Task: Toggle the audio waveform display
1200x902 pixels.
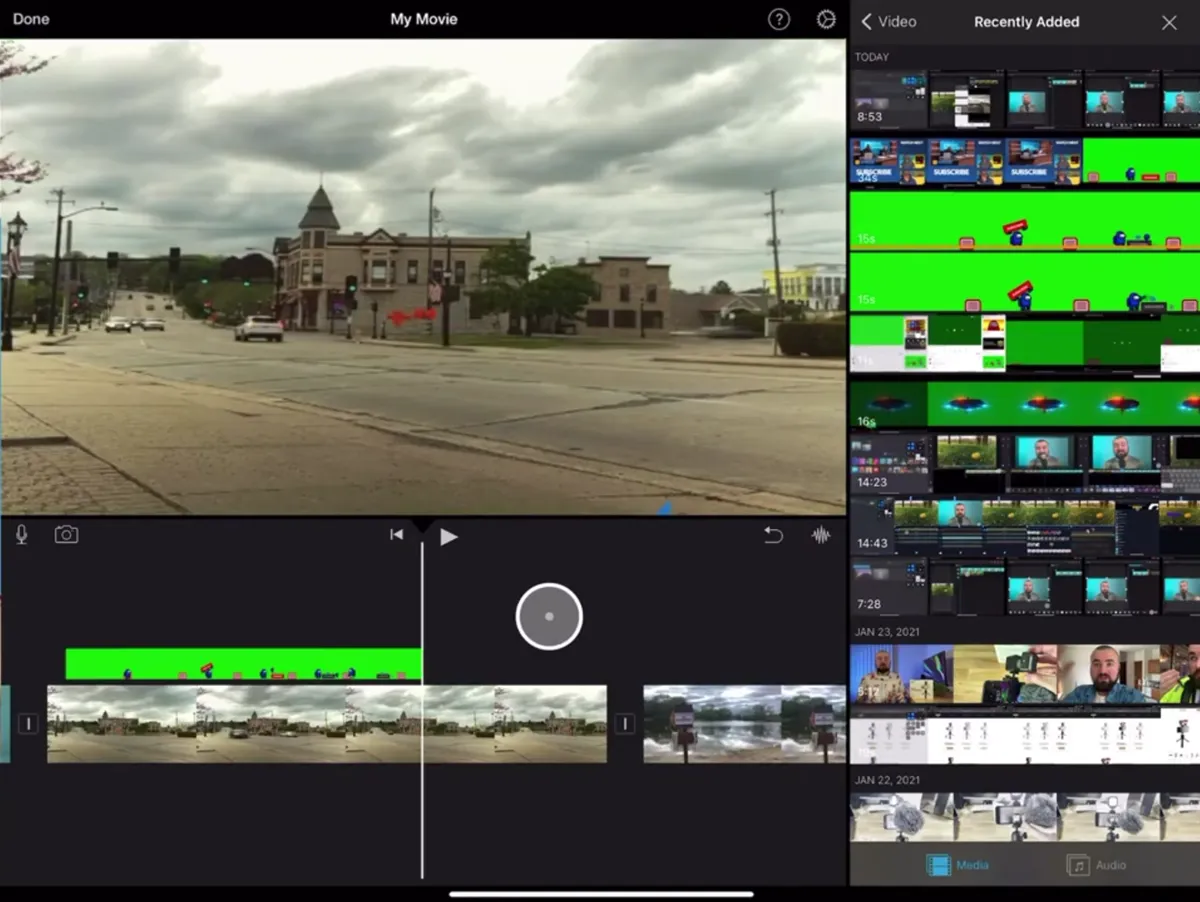Action: click(x=822, y=535)
